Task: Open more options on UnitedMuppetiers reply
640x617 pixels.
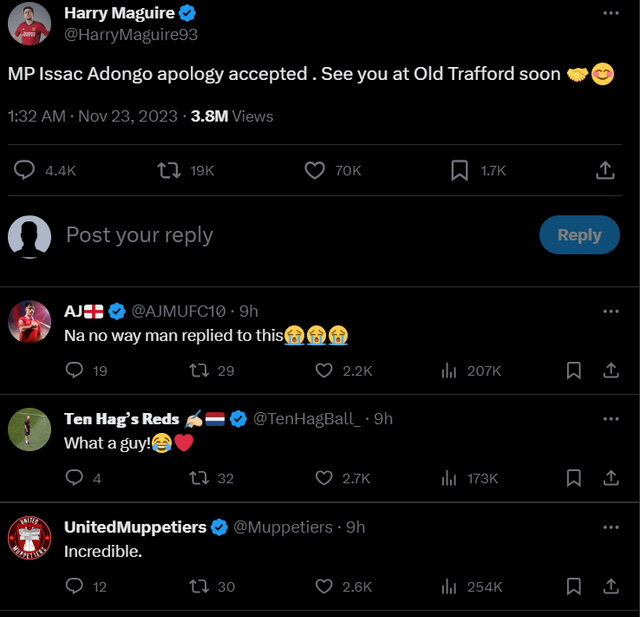Action: pos(611,527)
